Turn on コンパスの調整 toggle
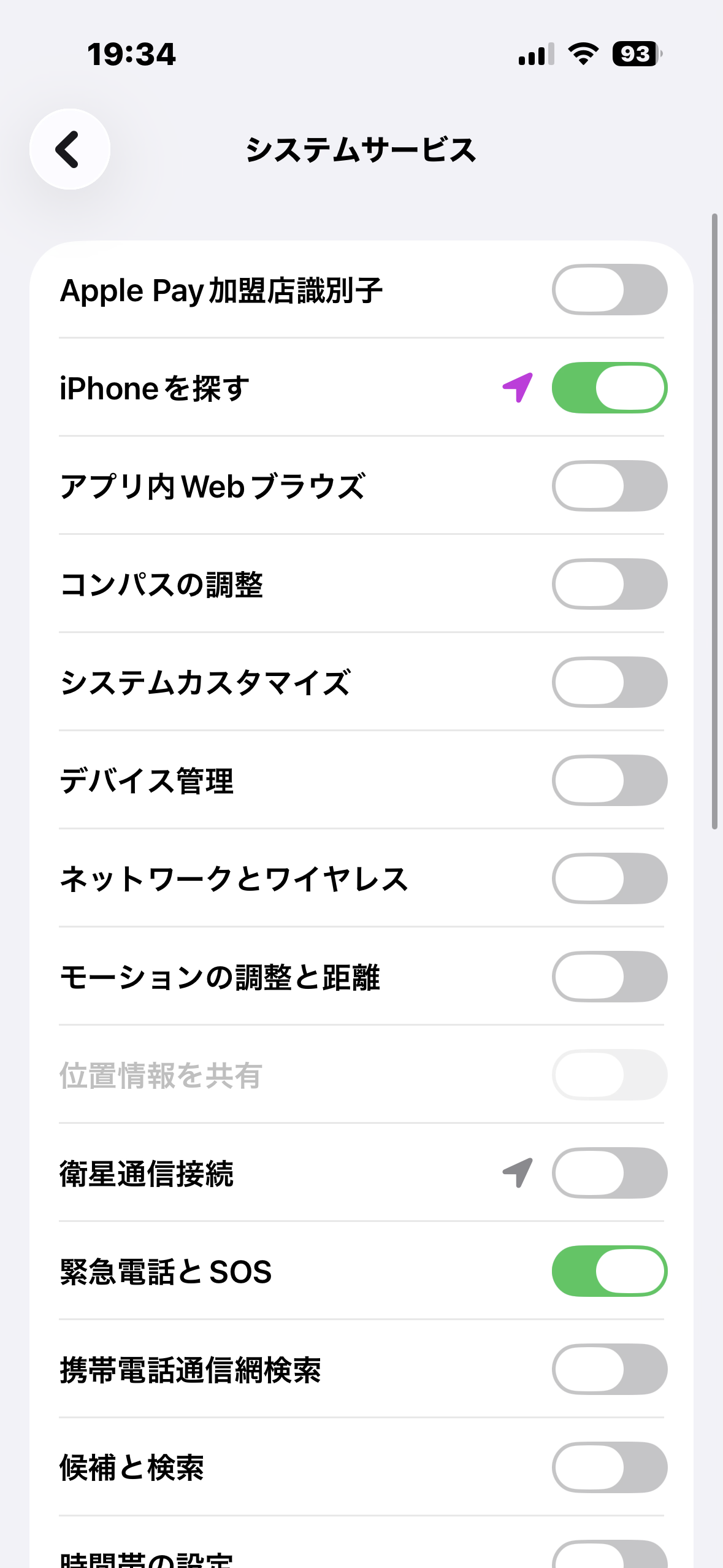Viewport: 723px width, 1568px height. 609,584
